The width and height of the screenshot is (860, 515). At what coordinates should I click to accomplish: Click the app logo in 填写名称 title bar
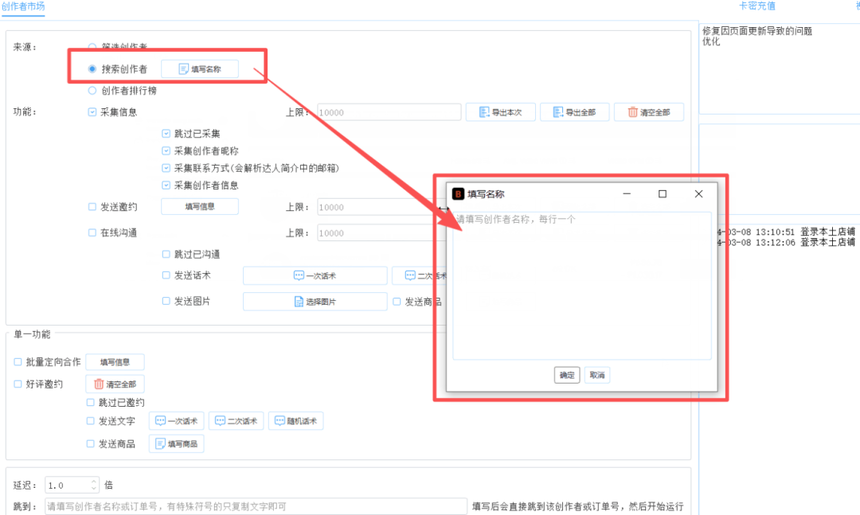click(458, 194)
